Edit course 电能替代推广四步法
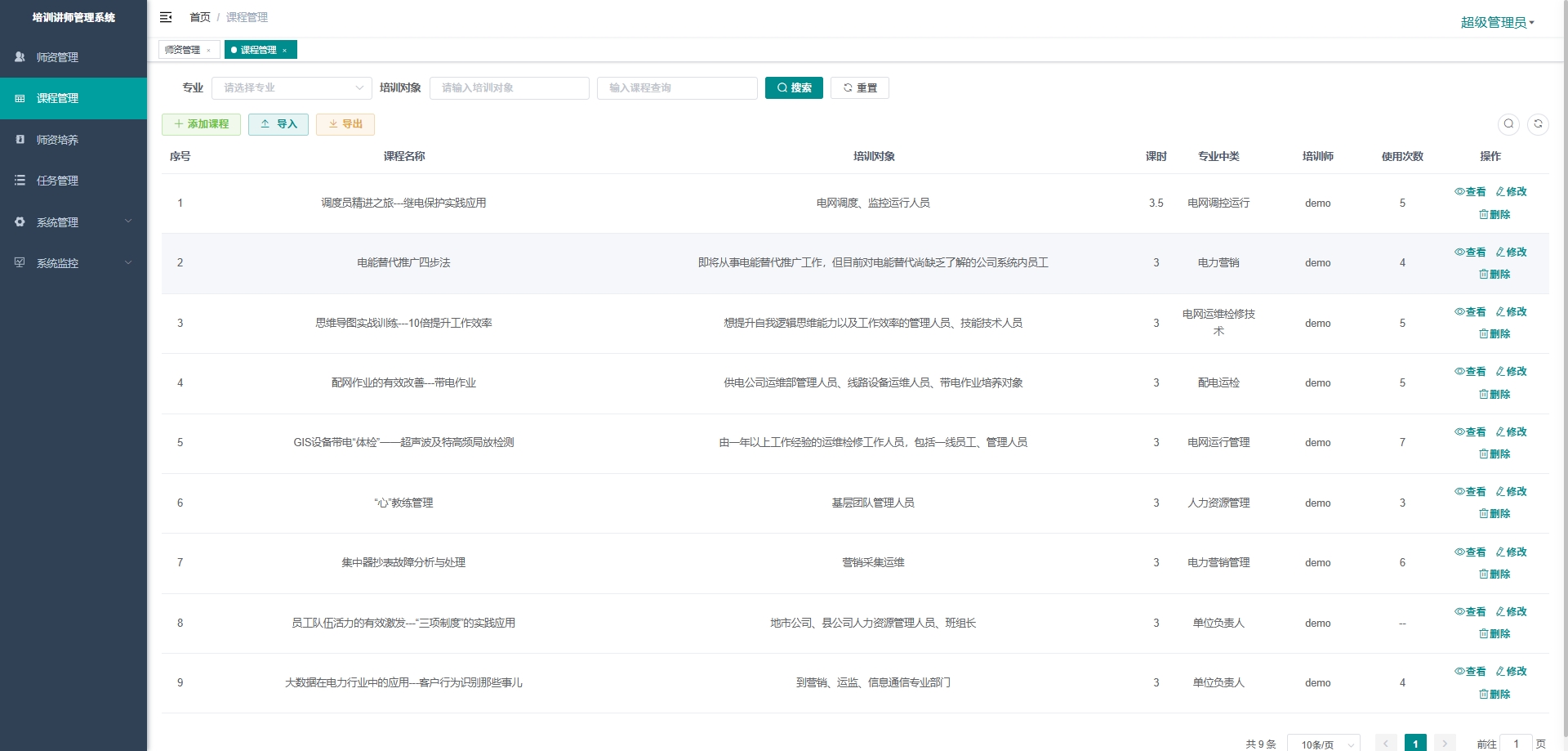This screenshot has height=751, width=1568. pyautogui.click(x=1511, y=253)
